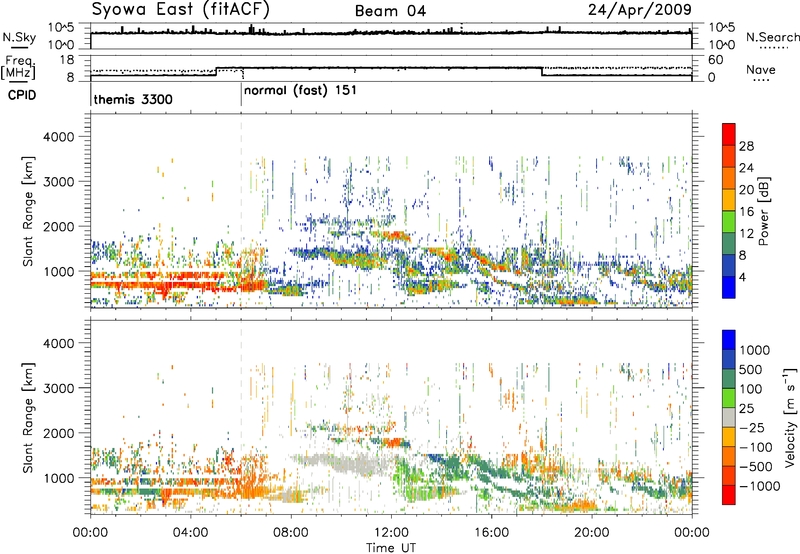Click the '-1000' tick on Velocity colorbar
The height and width of the screenshot is (554, 800).
760,486
